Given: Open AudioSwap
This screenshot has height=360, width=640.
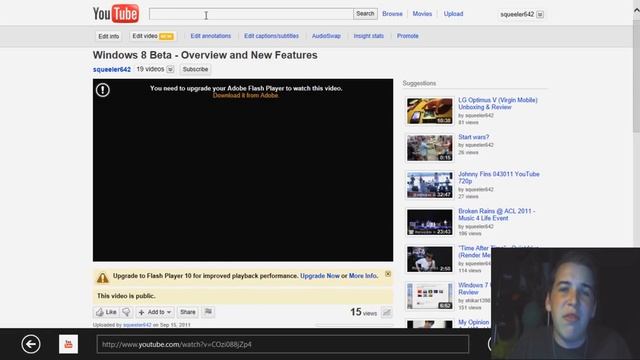Looking at the screenshot, I should (326, 36).
